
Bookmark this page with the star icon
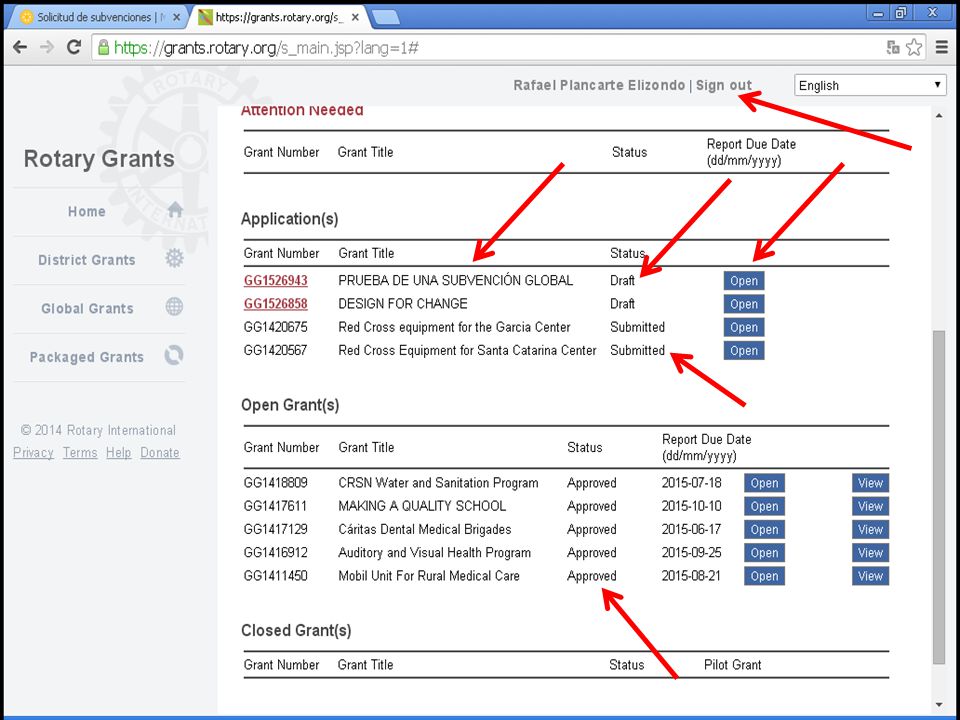point(914,47)
